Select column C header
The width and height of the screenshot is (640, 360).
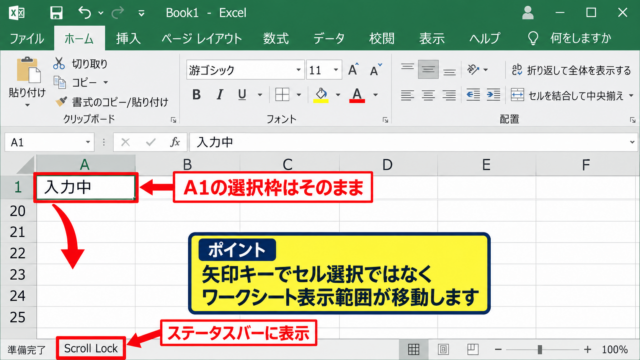[287, 164]
